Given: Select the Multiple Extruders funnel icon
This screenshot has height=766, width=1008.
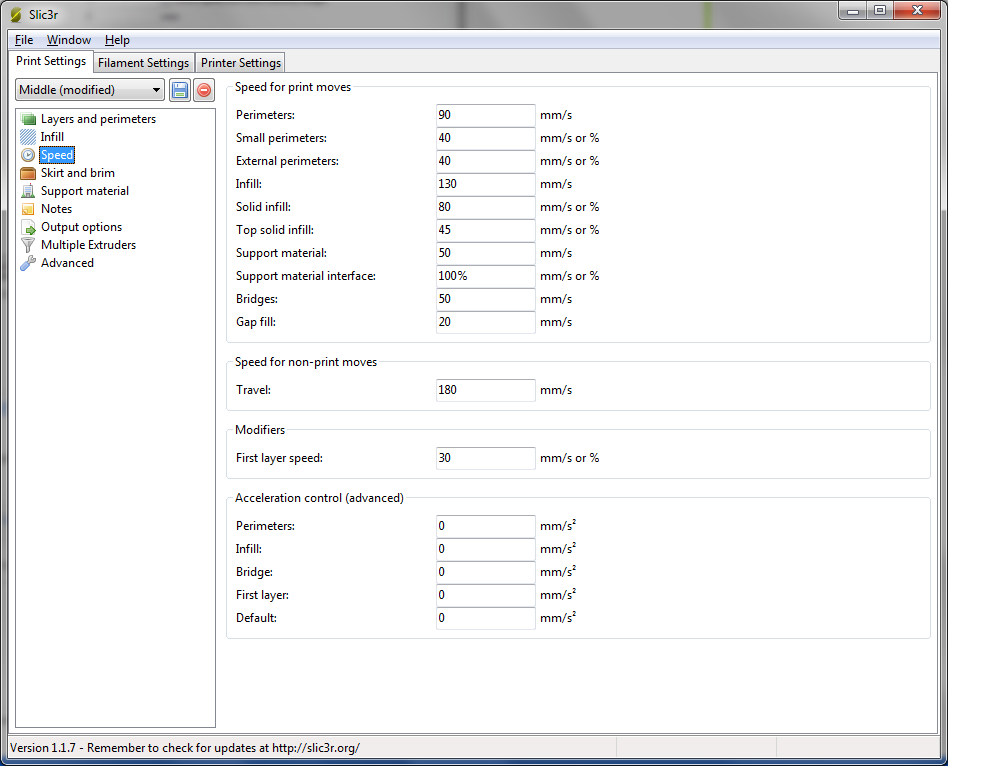Looking at the screenshot, I should [x=28, y=245].
